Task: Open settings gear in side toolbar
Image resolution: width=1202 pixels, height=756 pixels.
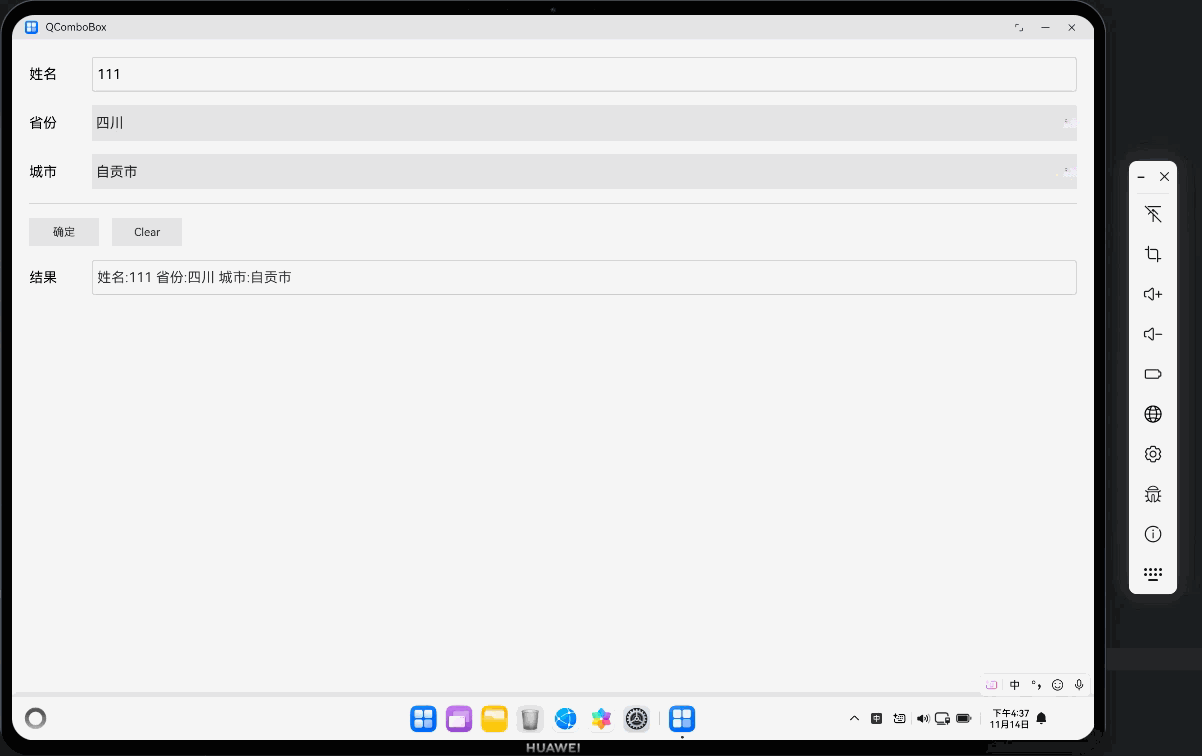Action: click(1153, 454)
